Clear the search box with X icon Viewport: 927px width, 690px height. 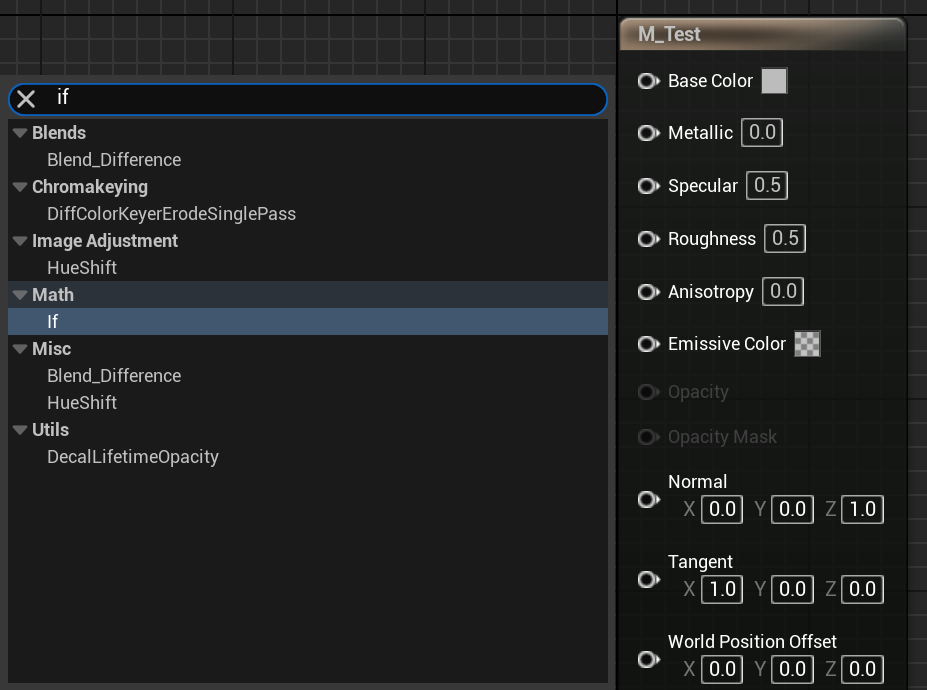pyautogui.click(x=26, y=98)
